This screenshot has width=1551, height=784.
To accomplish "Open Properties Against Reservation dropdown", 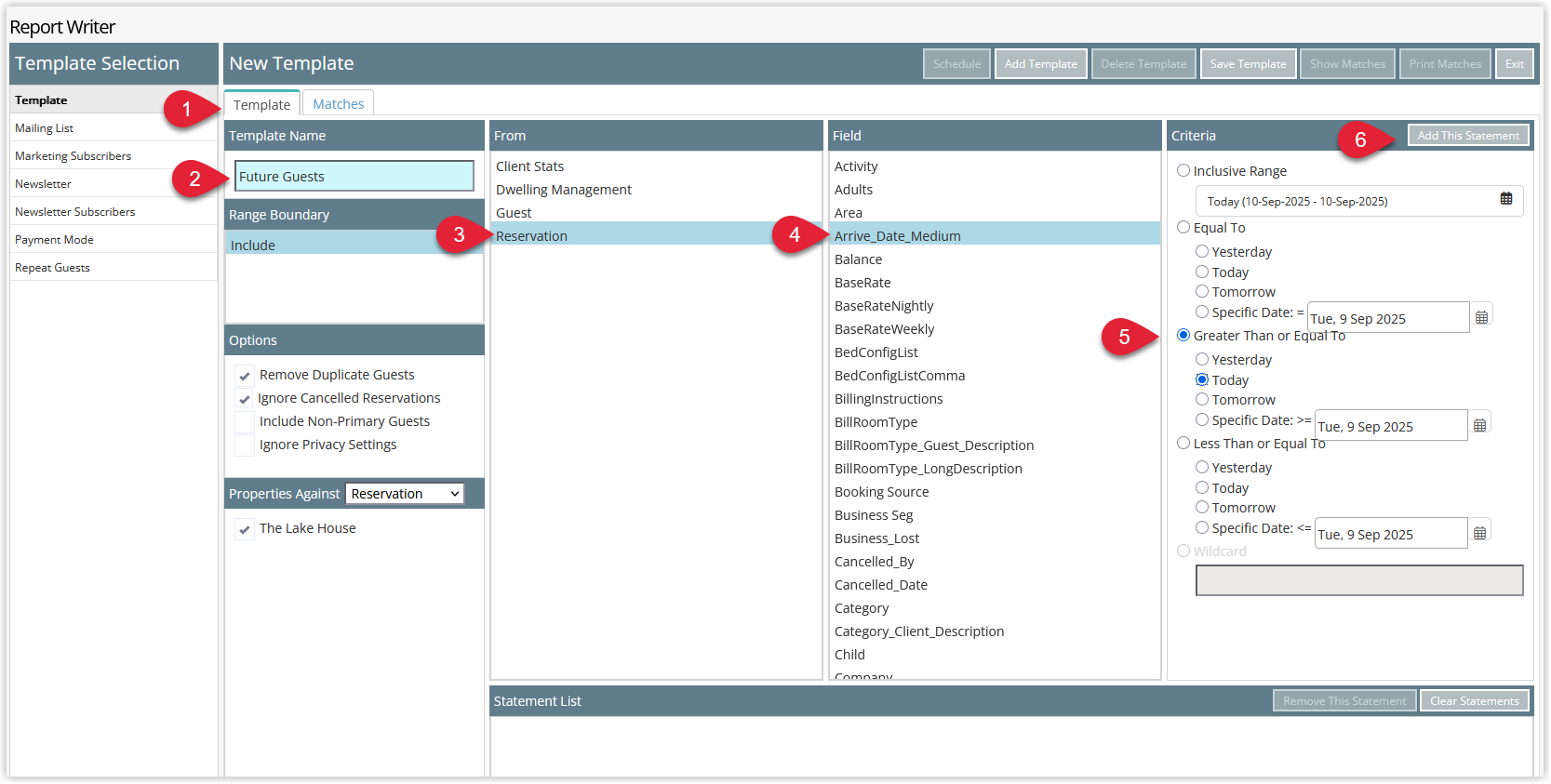I will (405, 494).
